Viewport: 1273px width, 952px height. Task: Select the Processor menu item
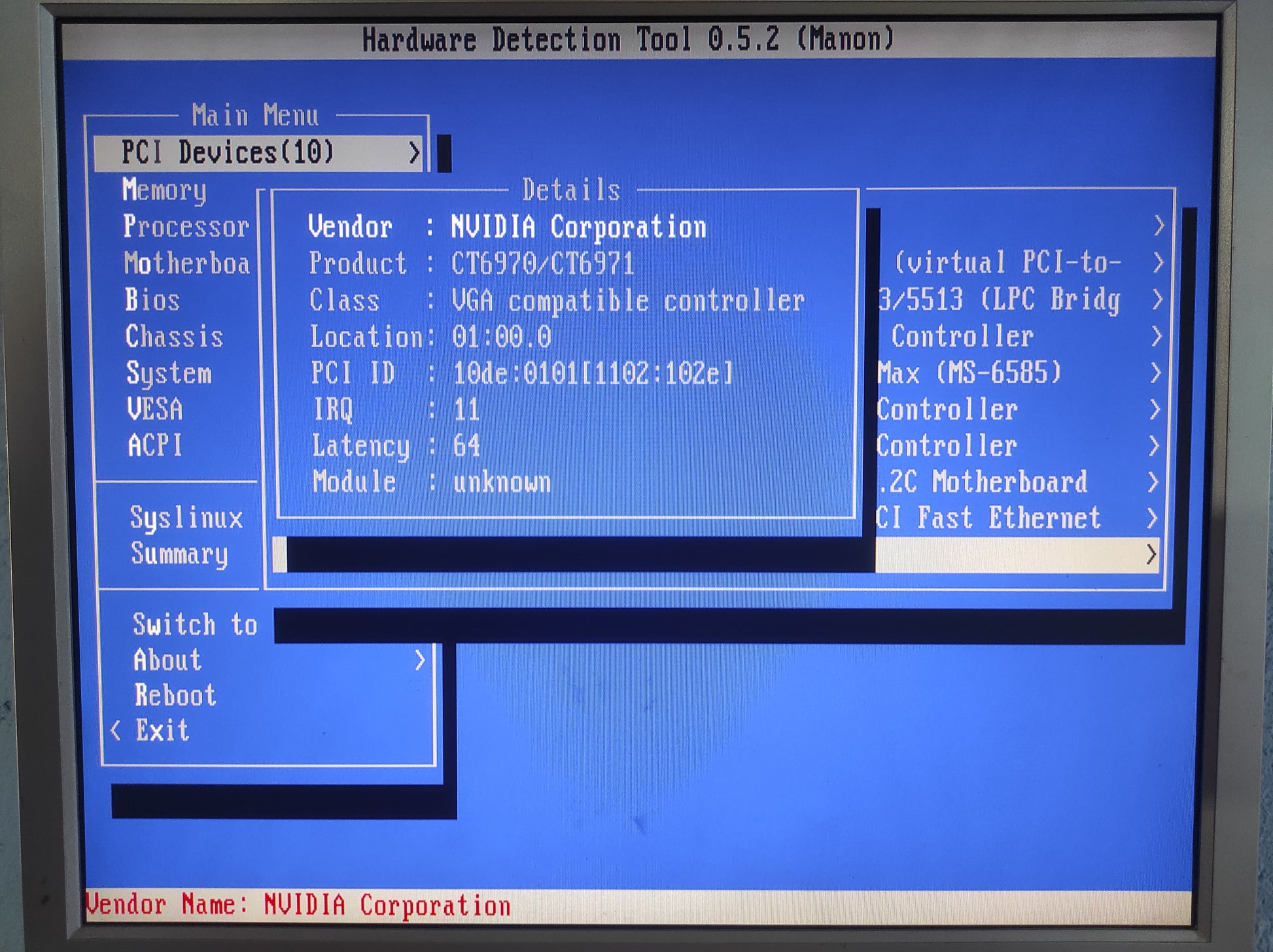coord(186,227)
